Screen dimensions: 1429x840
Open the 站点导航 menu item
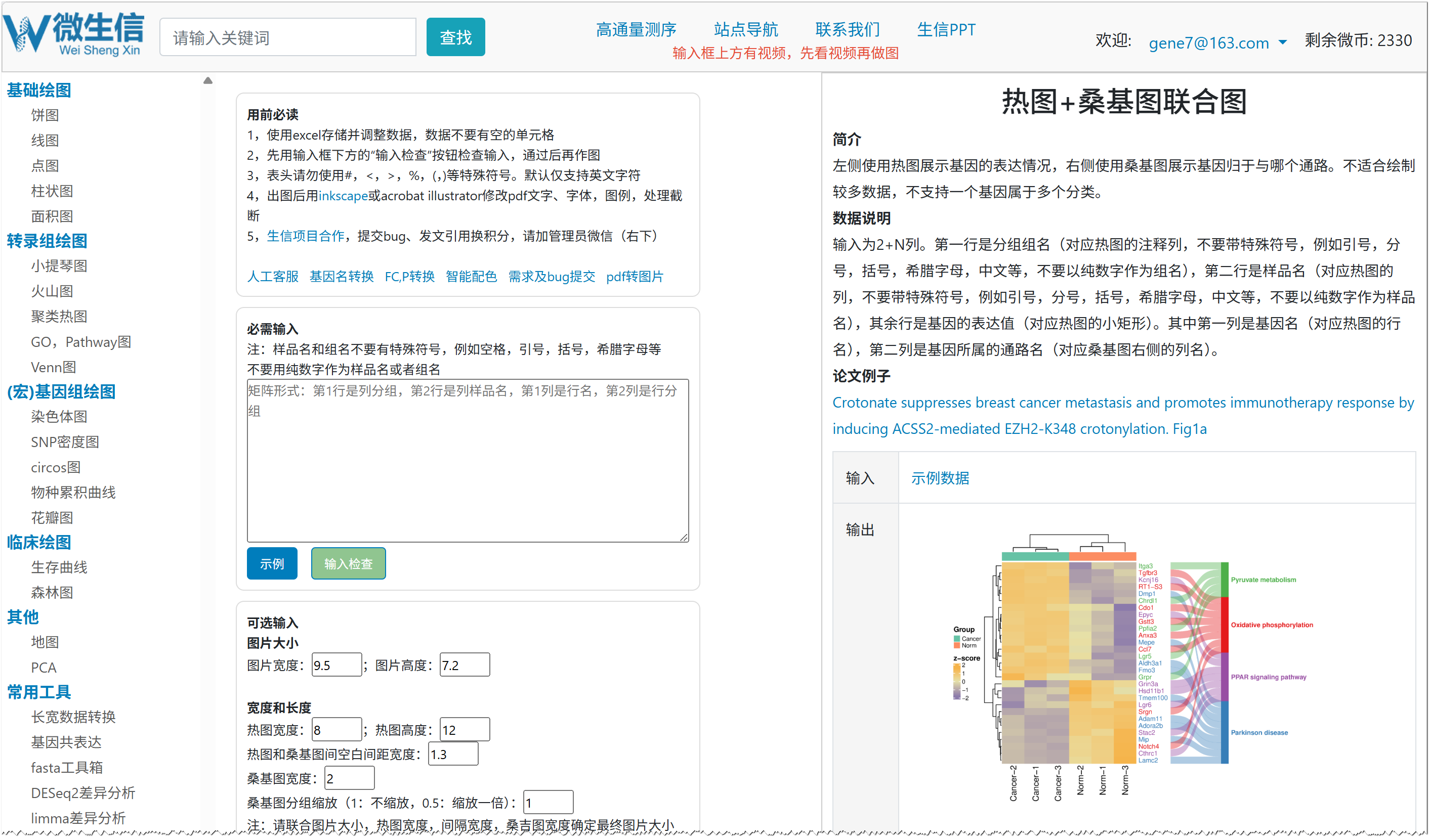tap(745, 29)
